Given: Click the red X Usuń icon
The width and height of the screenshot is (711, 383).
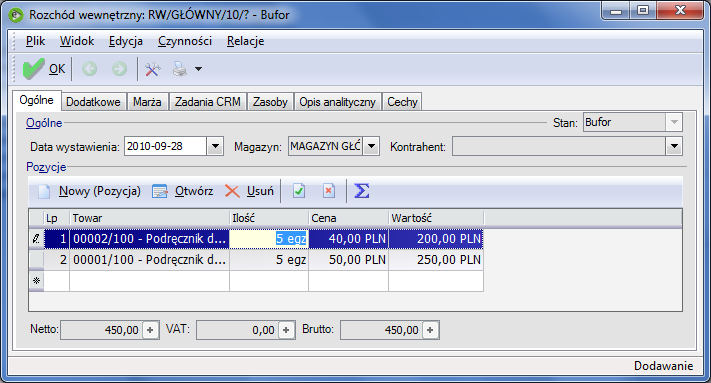Looking at the screenshot, I should coord(232,191).
